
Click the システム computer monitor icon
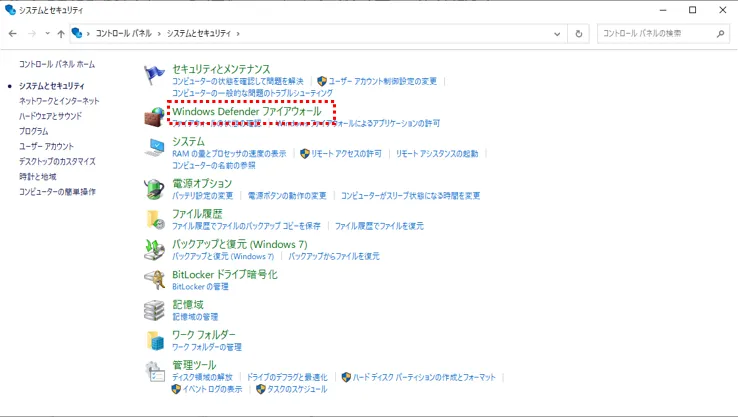click(154, 147)
